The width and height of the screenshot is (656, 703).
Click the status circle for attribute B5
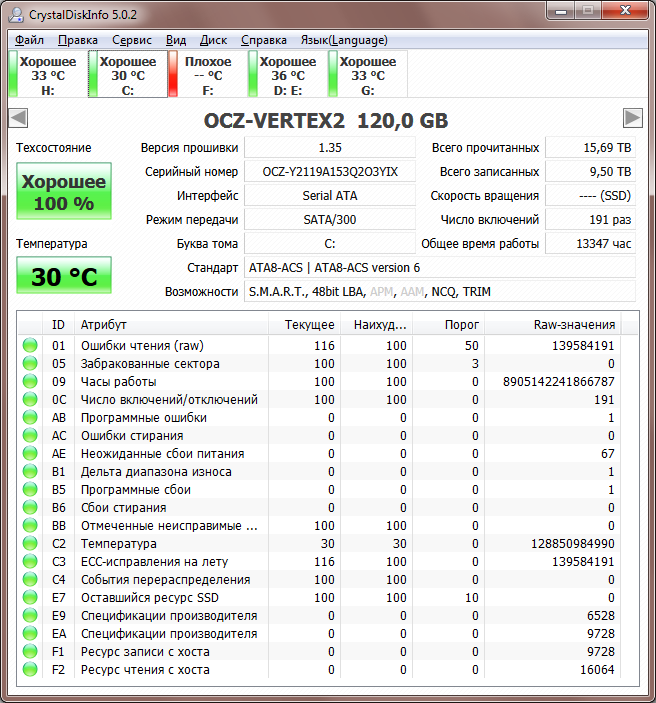coord(30,489)
